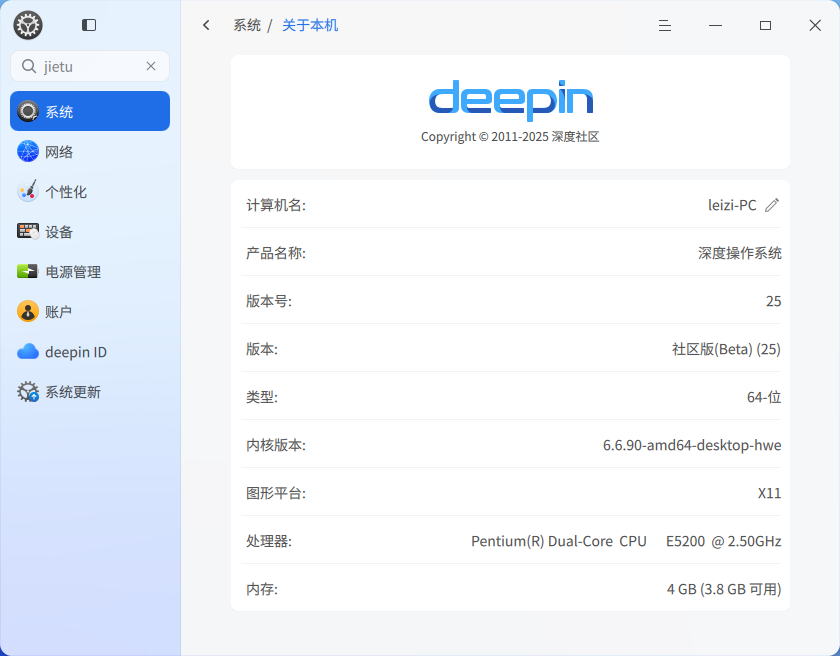Click the 版本号 value 25
Image resolution: width=840 pixels, height=656 pixels.
click(774, 301)
